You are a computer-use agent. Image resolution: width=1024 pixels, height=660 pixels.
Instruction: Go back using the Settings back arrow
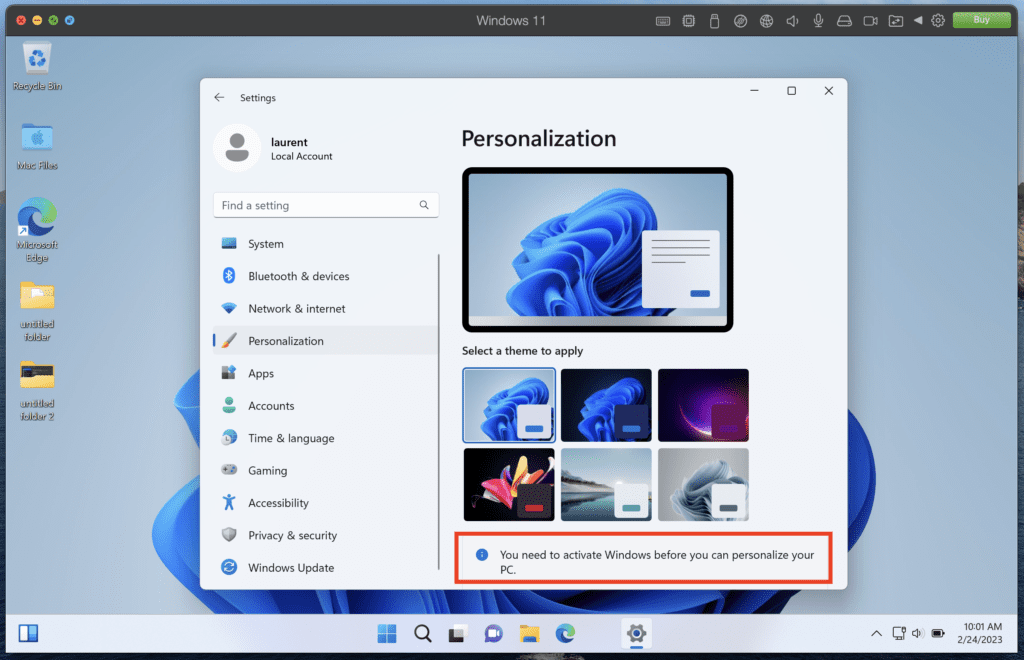[219, 97]
